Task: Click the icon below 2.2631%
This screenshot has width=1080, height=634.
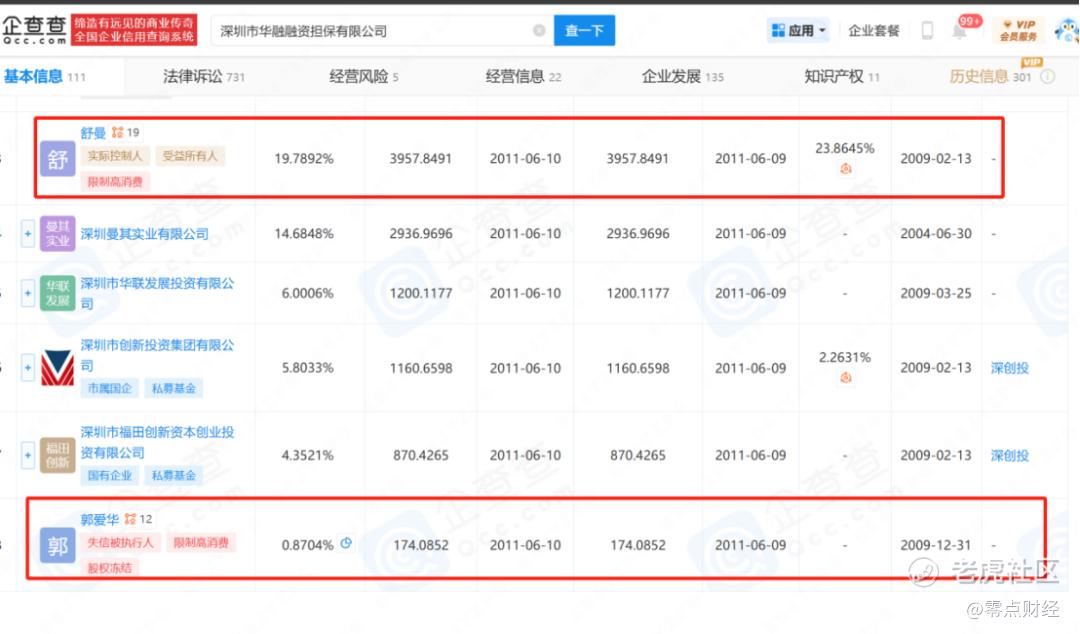Action: (845, 378)
